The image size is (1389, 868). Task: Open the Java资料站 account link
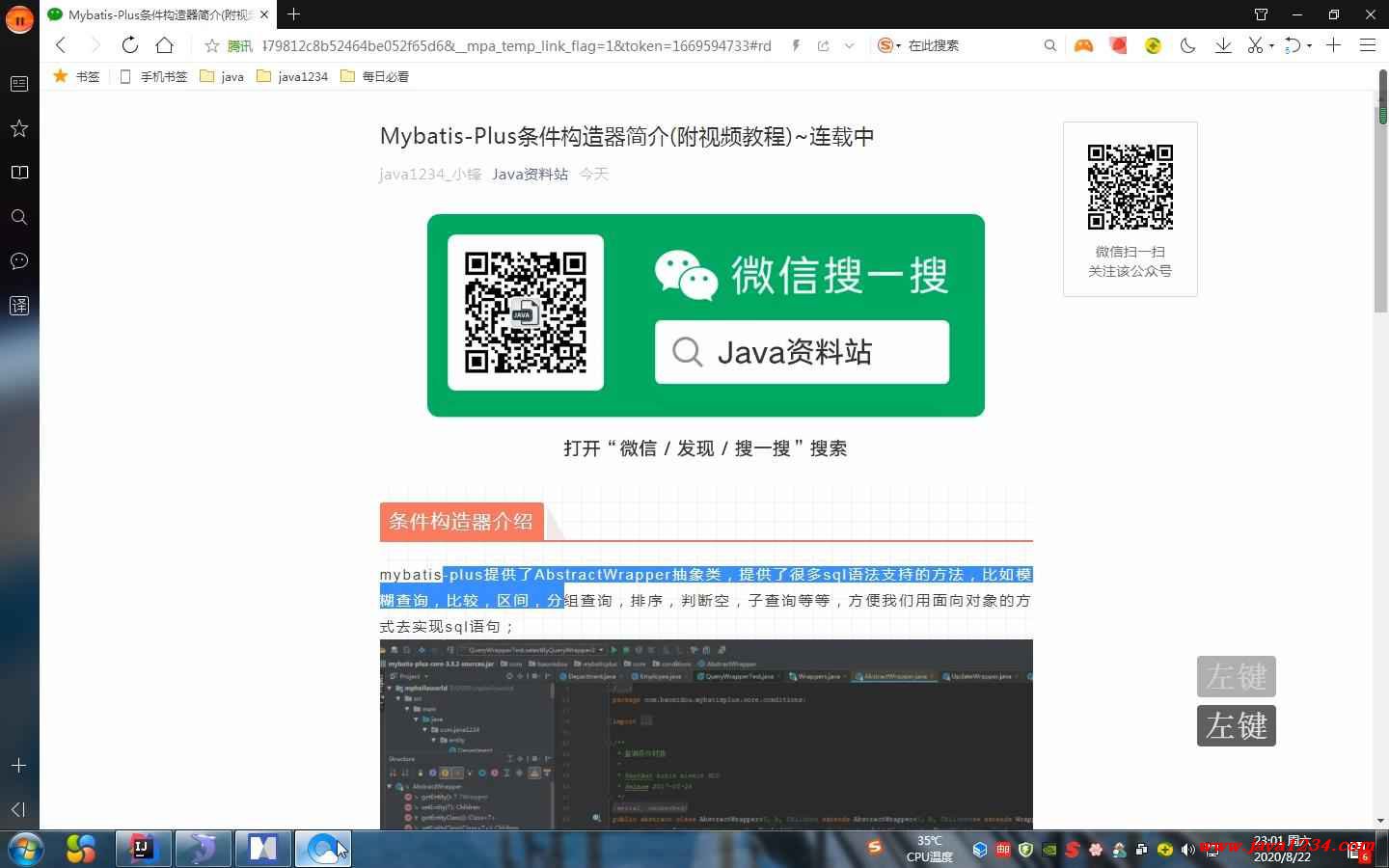(530, 174)
